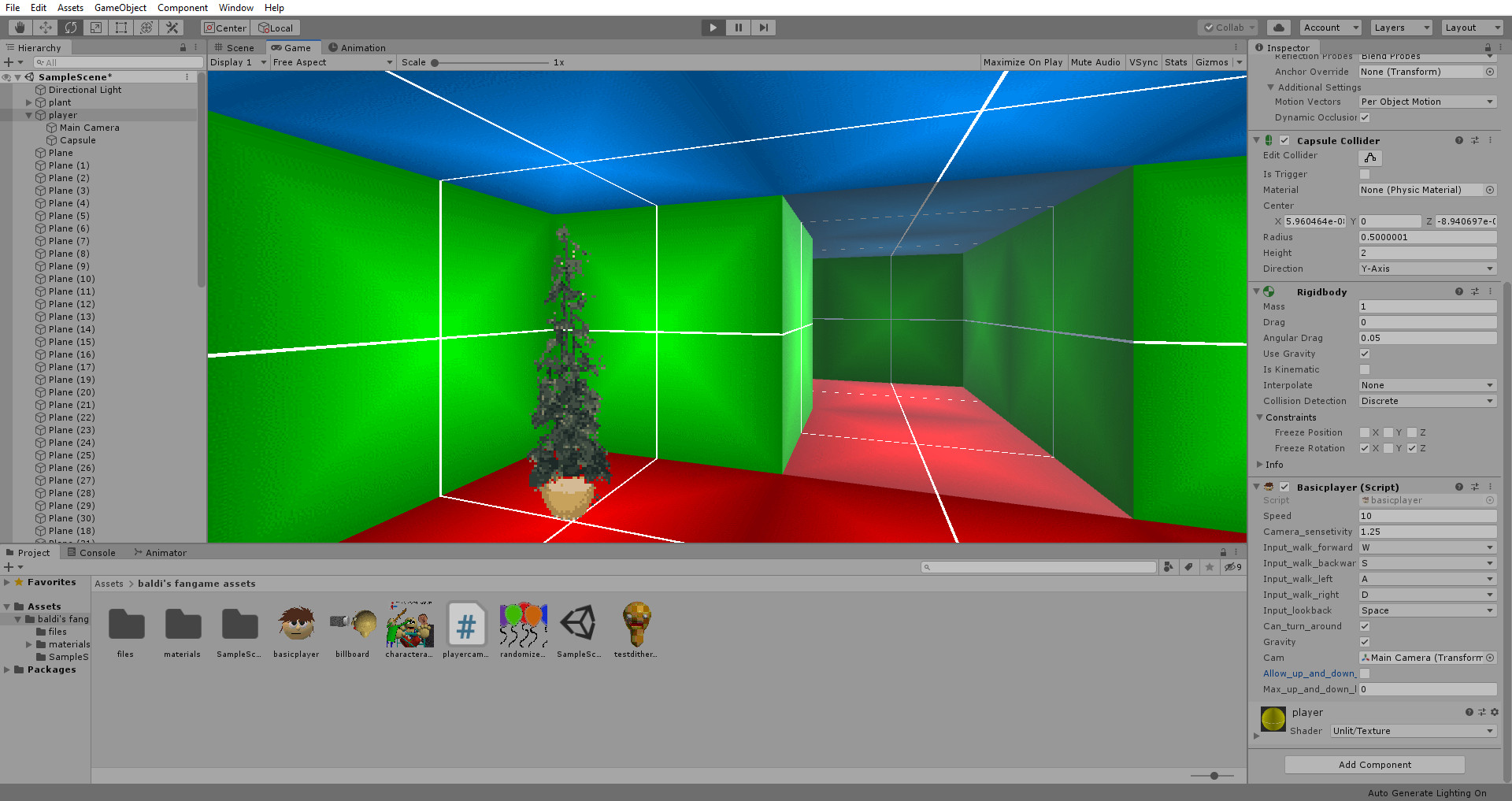
Task: Toggle Is Trigger checkbox
Action: (x=1365, y=174)
